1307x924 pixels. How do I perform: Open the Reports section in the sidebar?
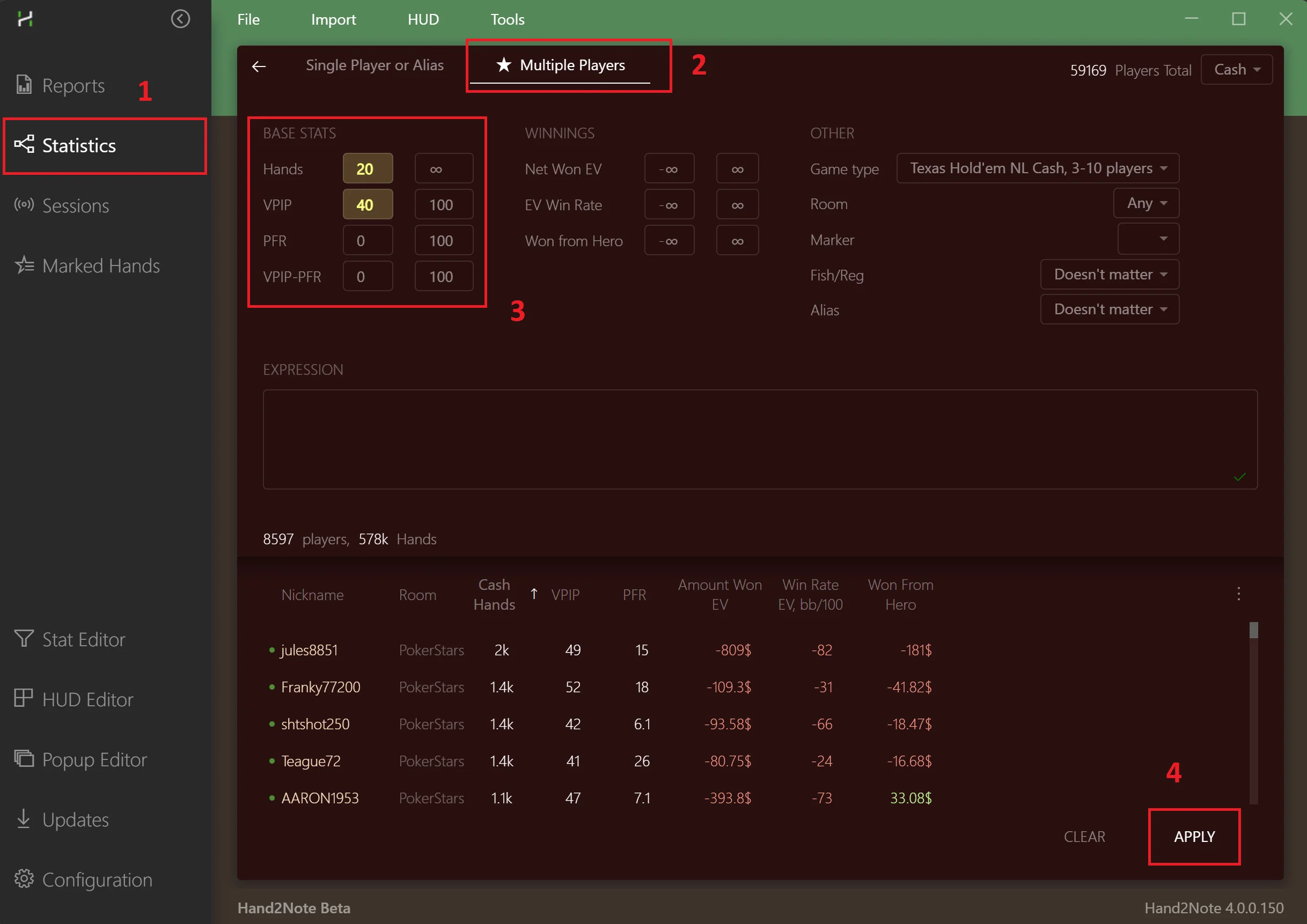coord(72,85)
